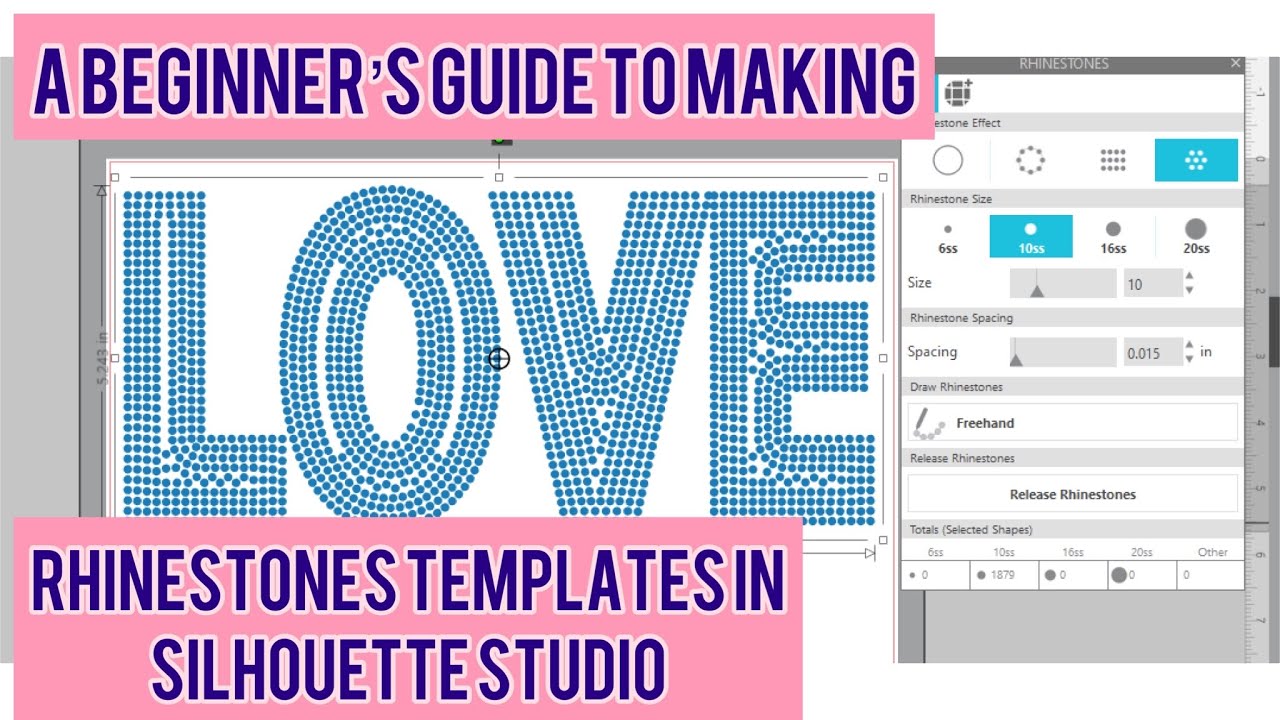Click the 6ss total count cell

click(936, 575)
